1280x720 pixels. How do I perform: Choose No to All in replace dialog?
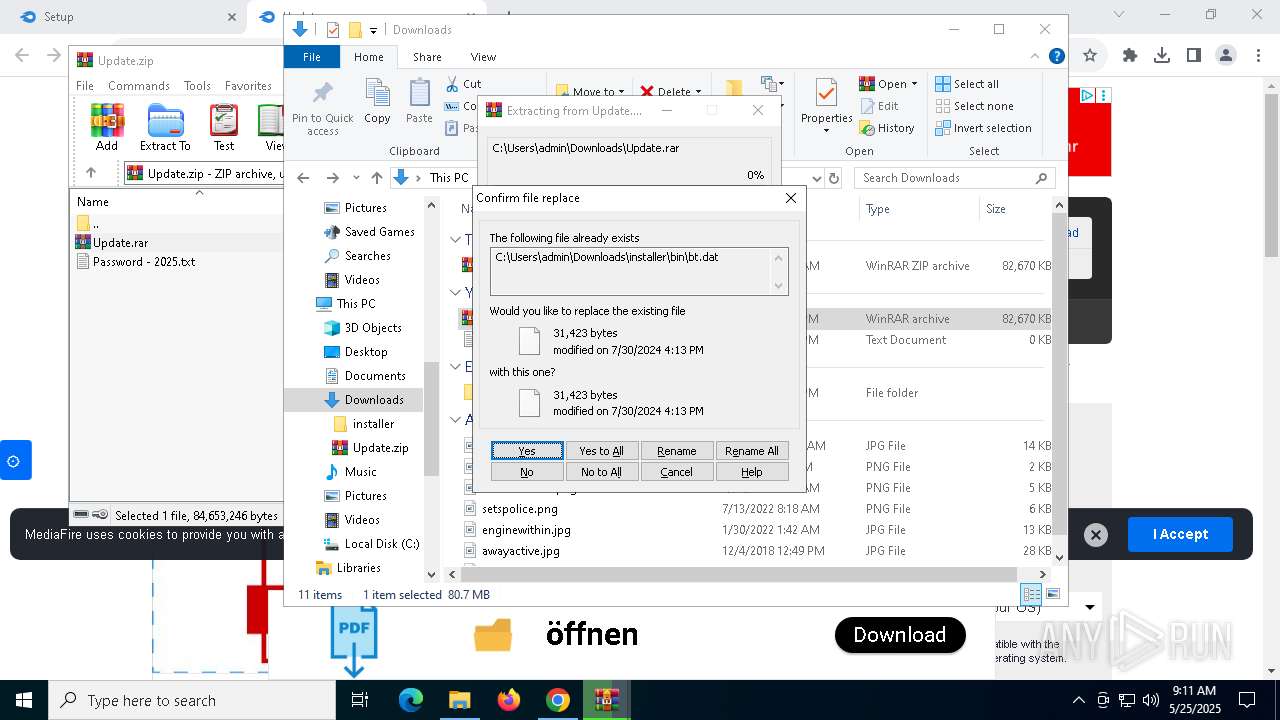(x=601, y=472)
